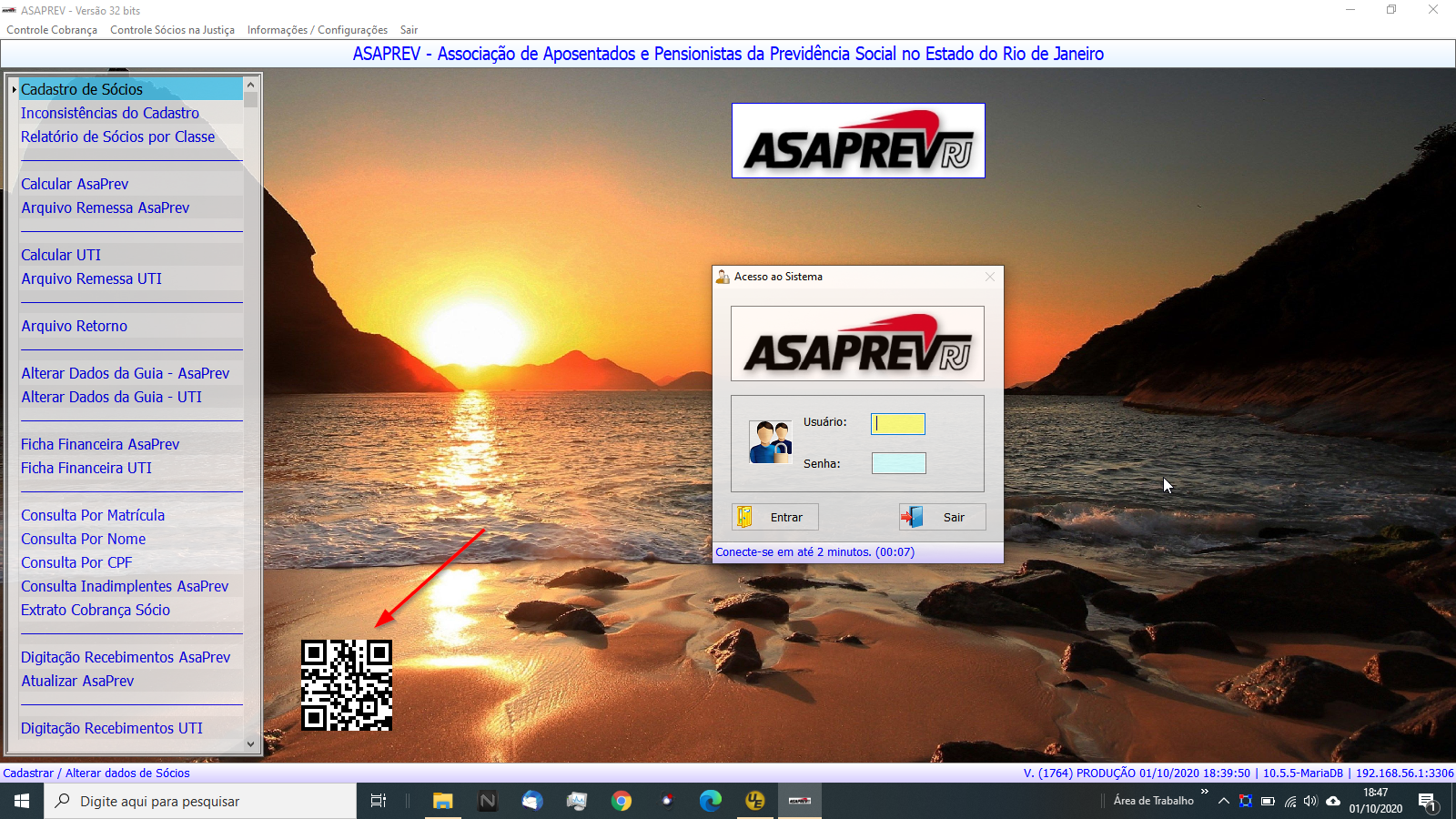The width and height of the screenshot is (1456, 819).
Task: Open Task View on the taskbar
Action: [379, 801]
